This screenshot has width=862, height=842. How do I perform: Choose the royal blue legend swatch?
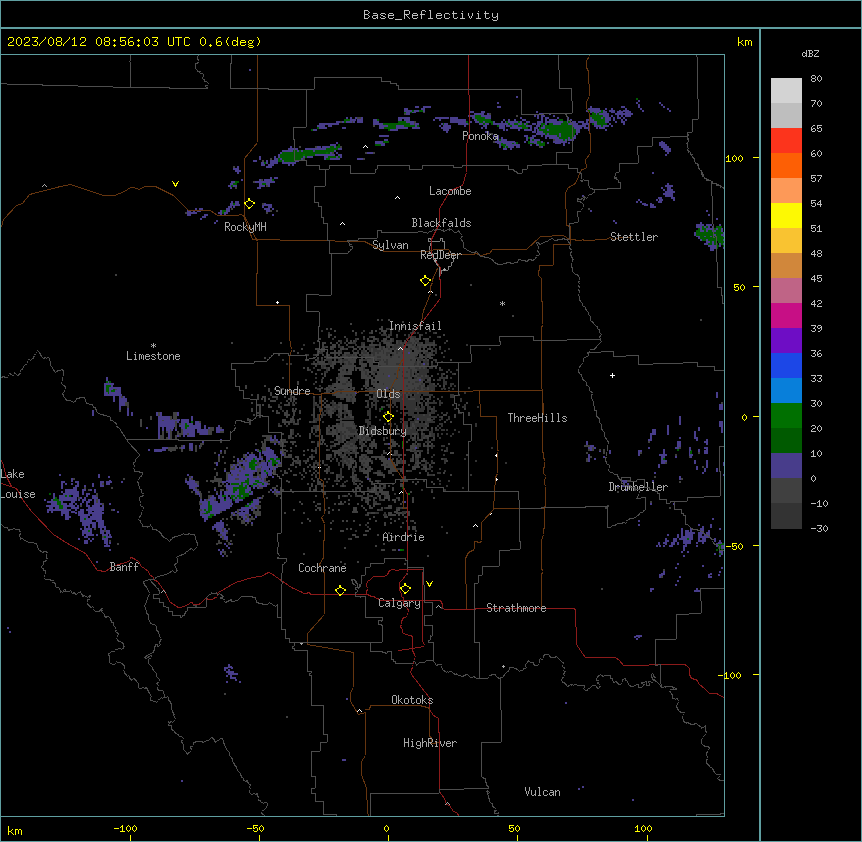point(786,365)
